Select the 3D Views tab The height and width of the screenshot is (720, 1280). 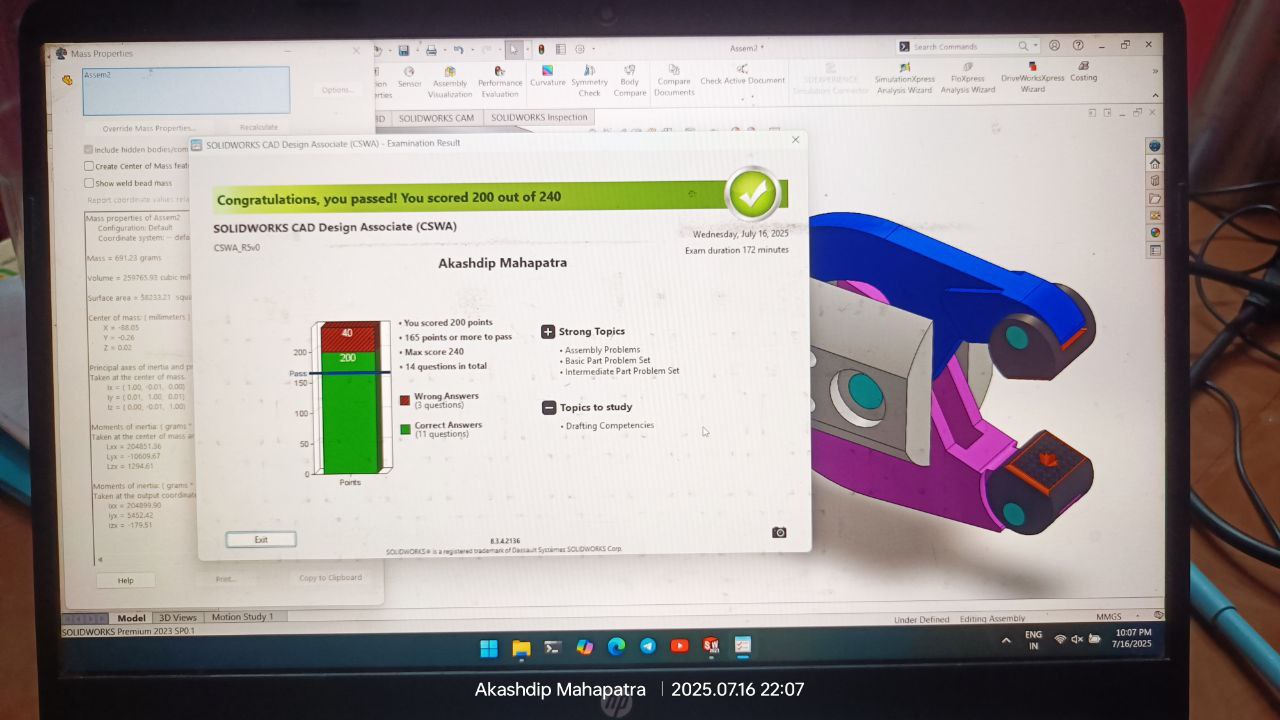click(178, 618)
